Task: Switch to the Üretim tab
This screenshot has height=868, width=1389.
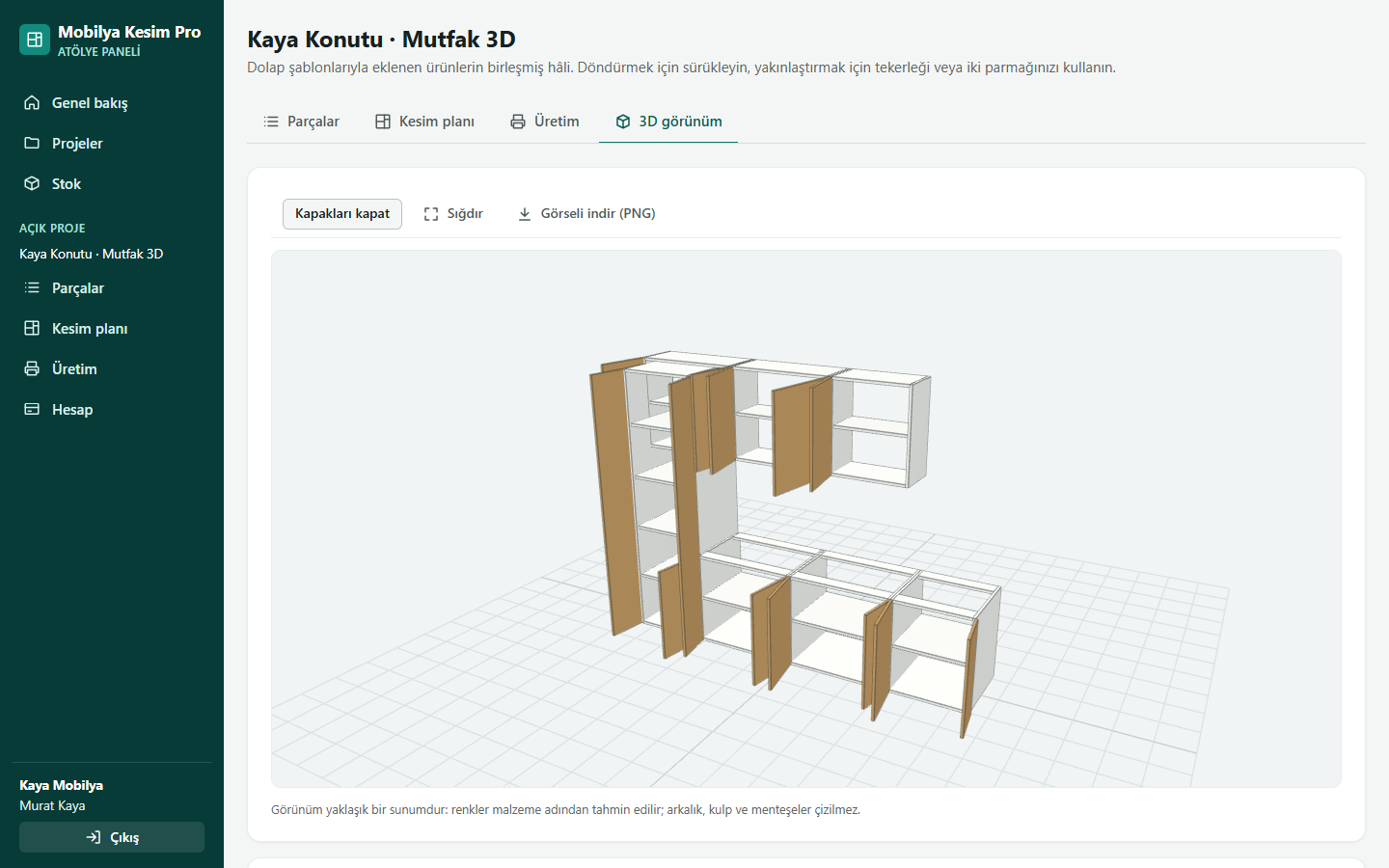Action: pos(545,122)
